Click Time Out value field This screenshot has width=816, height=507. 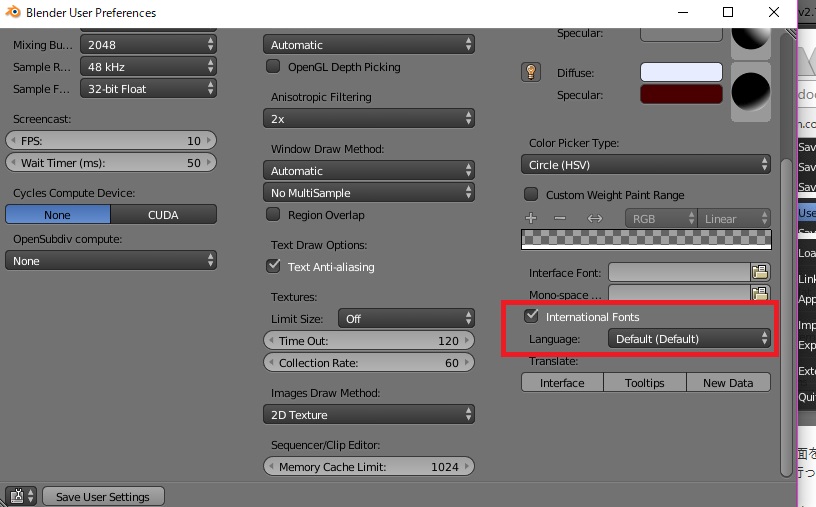click(x=369, y=340)
